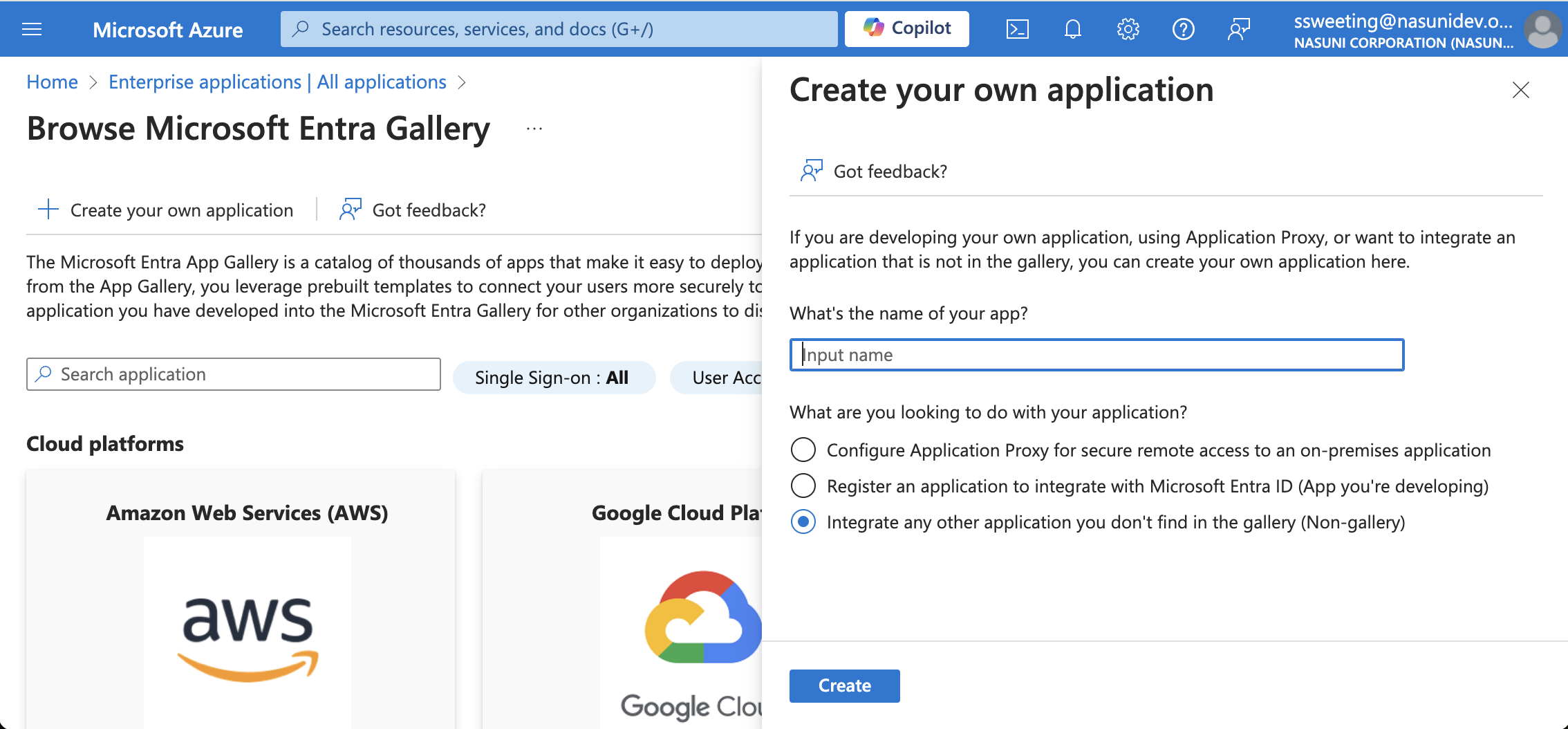Go to Home breadcrumb
Image resolution: width=1568 pixels, height=729 pixels.
[x=52, y=82]
